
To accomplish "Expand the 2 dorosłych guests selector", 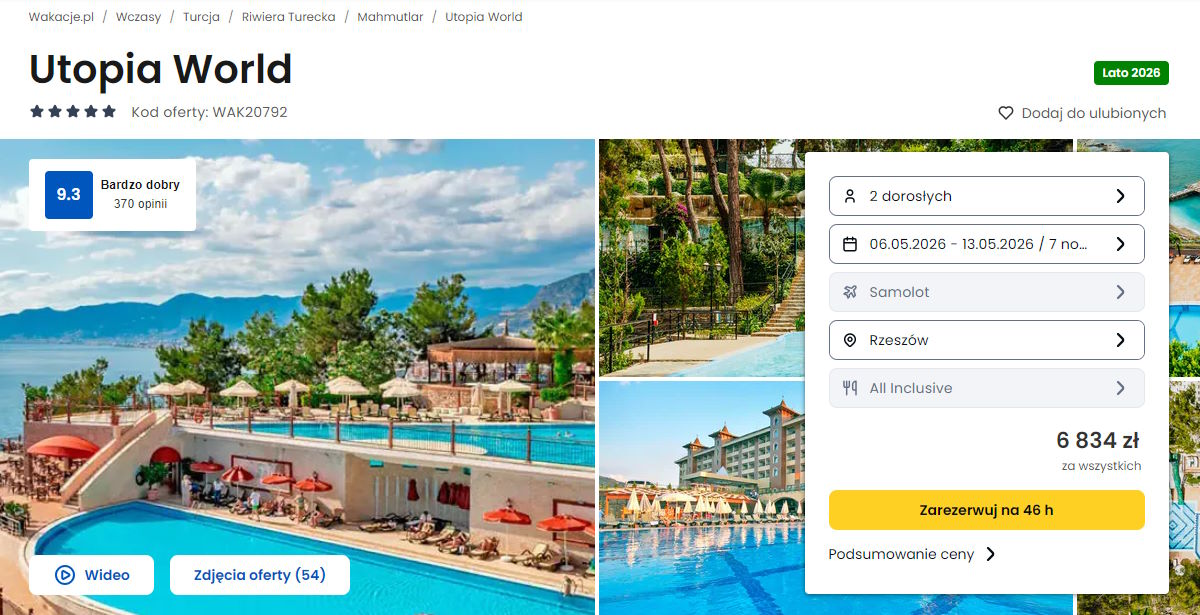I will coord(986,196).
